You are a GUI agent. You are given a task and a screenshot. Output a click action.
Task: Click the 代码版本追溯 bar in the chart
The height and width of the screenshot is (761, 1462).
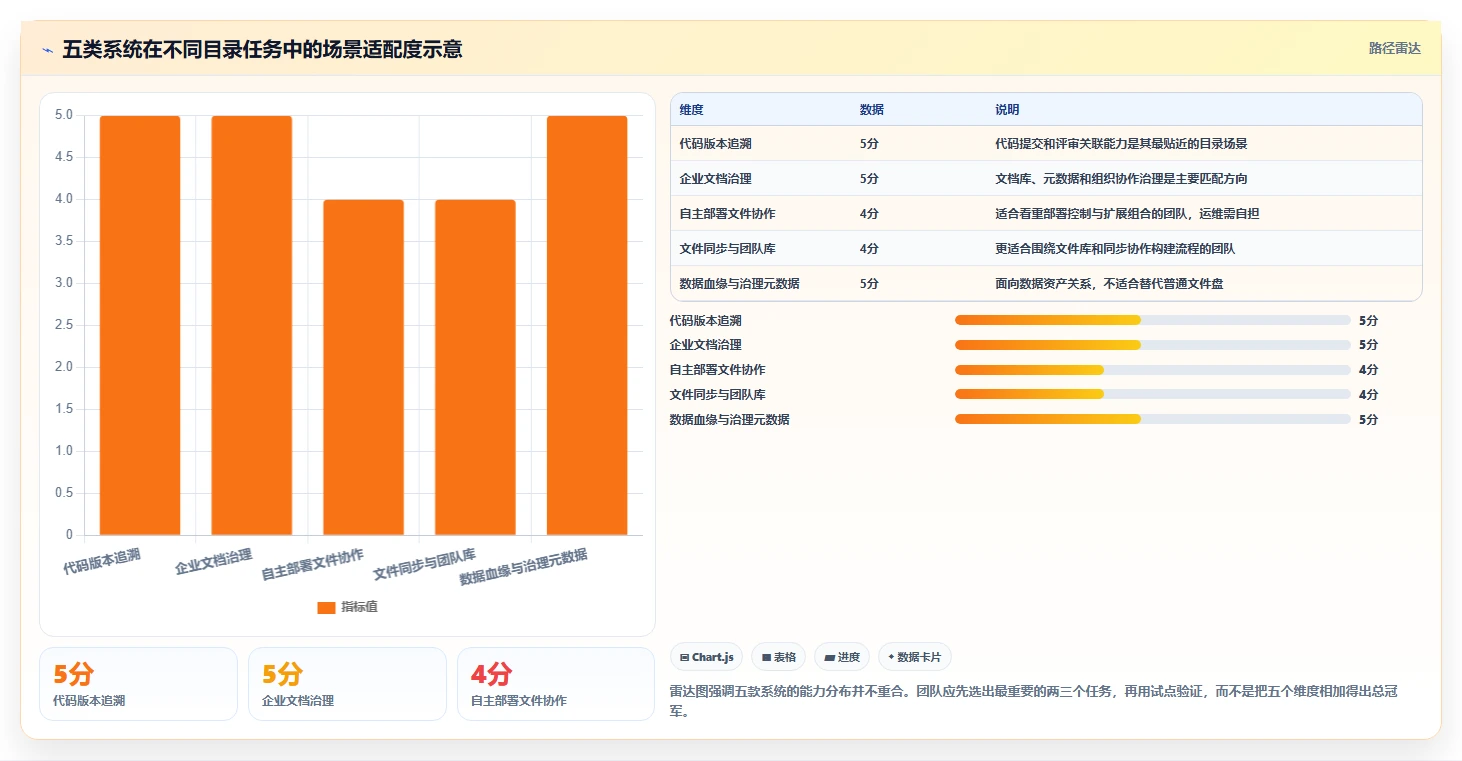tap(140, 325)
